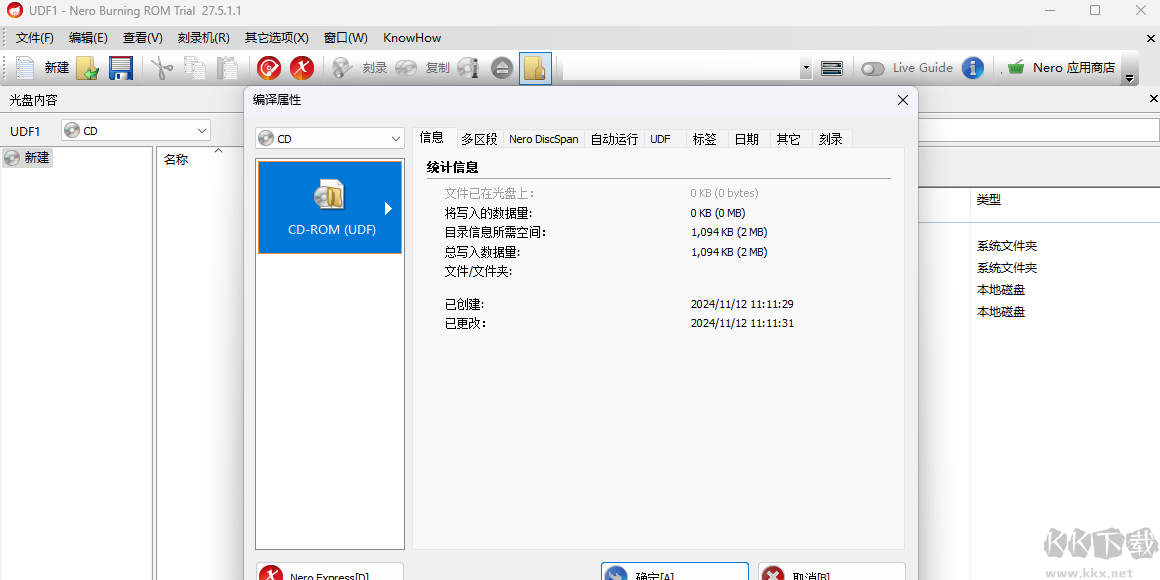
Task: Click the red Nero CoverDesigner disc icon
Action: click(x=269, y=68)
